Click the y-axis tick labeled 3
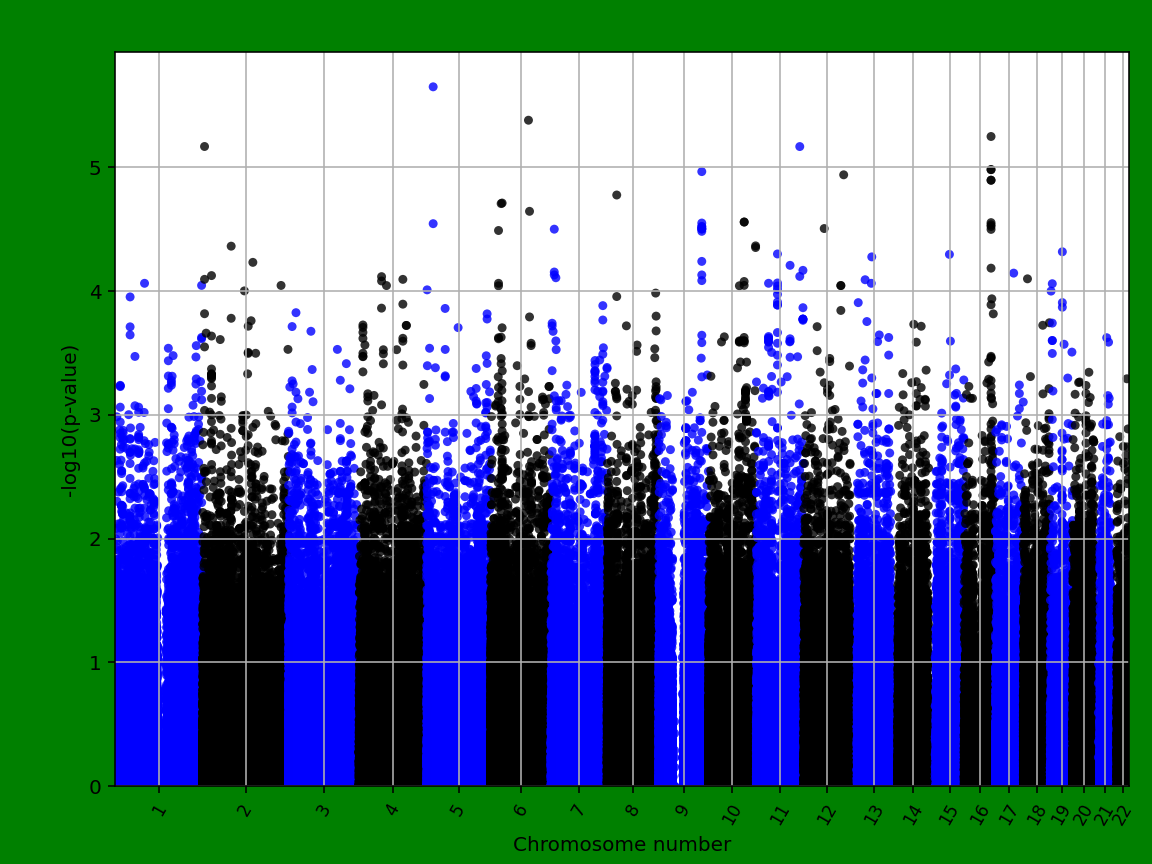The width and height of the screenshot is (1152, 864). click(x=94, y=415)
